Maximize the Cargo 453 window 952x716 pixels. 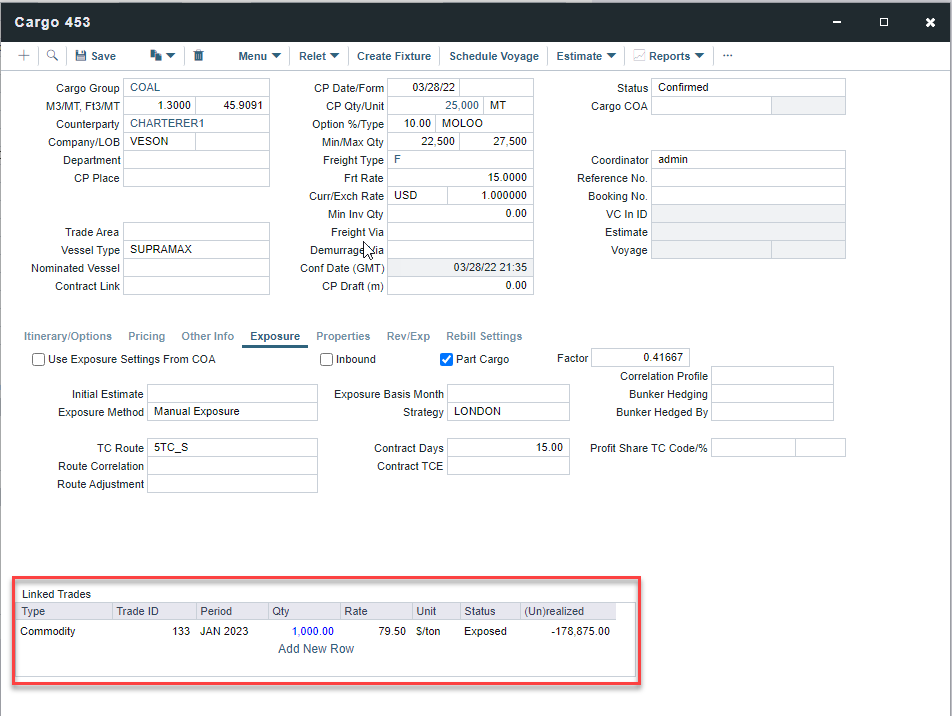pos(884,22)
